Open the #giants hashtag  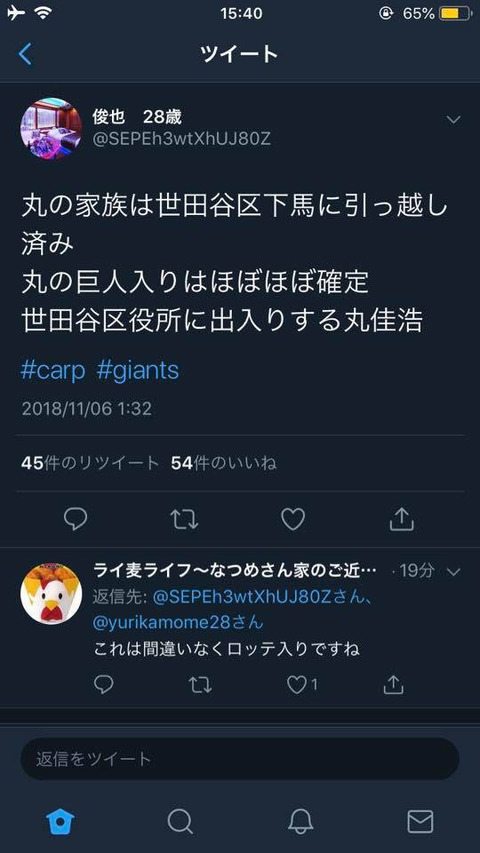(x=138, y=370)
